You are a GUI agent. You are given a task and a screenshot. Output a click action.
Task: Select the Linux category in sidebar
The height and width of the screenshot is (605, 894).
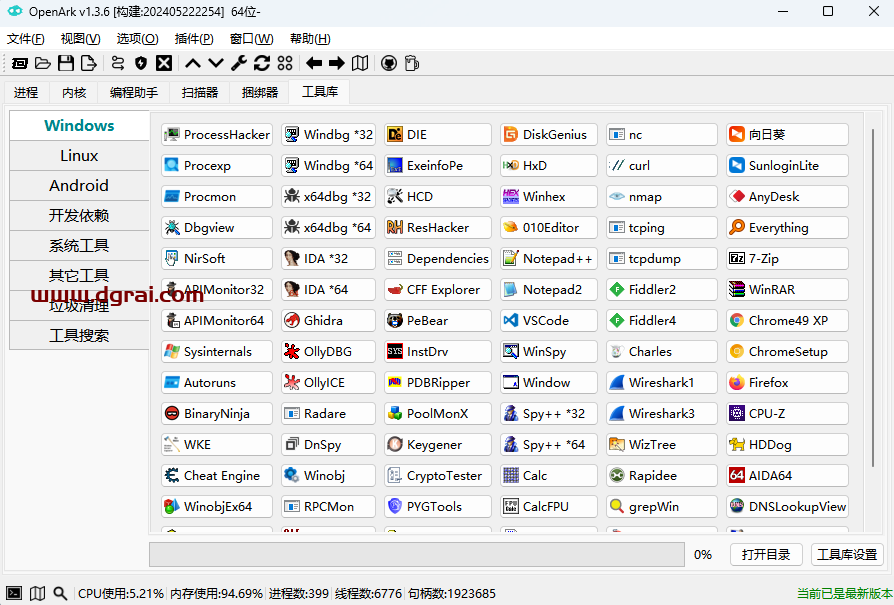point(79,156)
